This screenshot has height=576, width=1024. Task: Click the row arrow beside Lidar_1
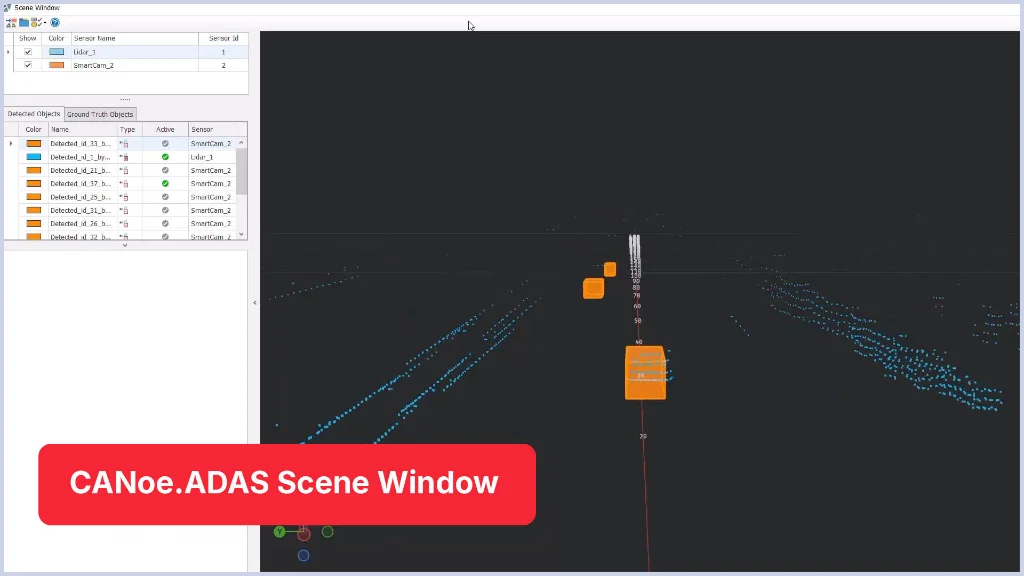point(8,52)
